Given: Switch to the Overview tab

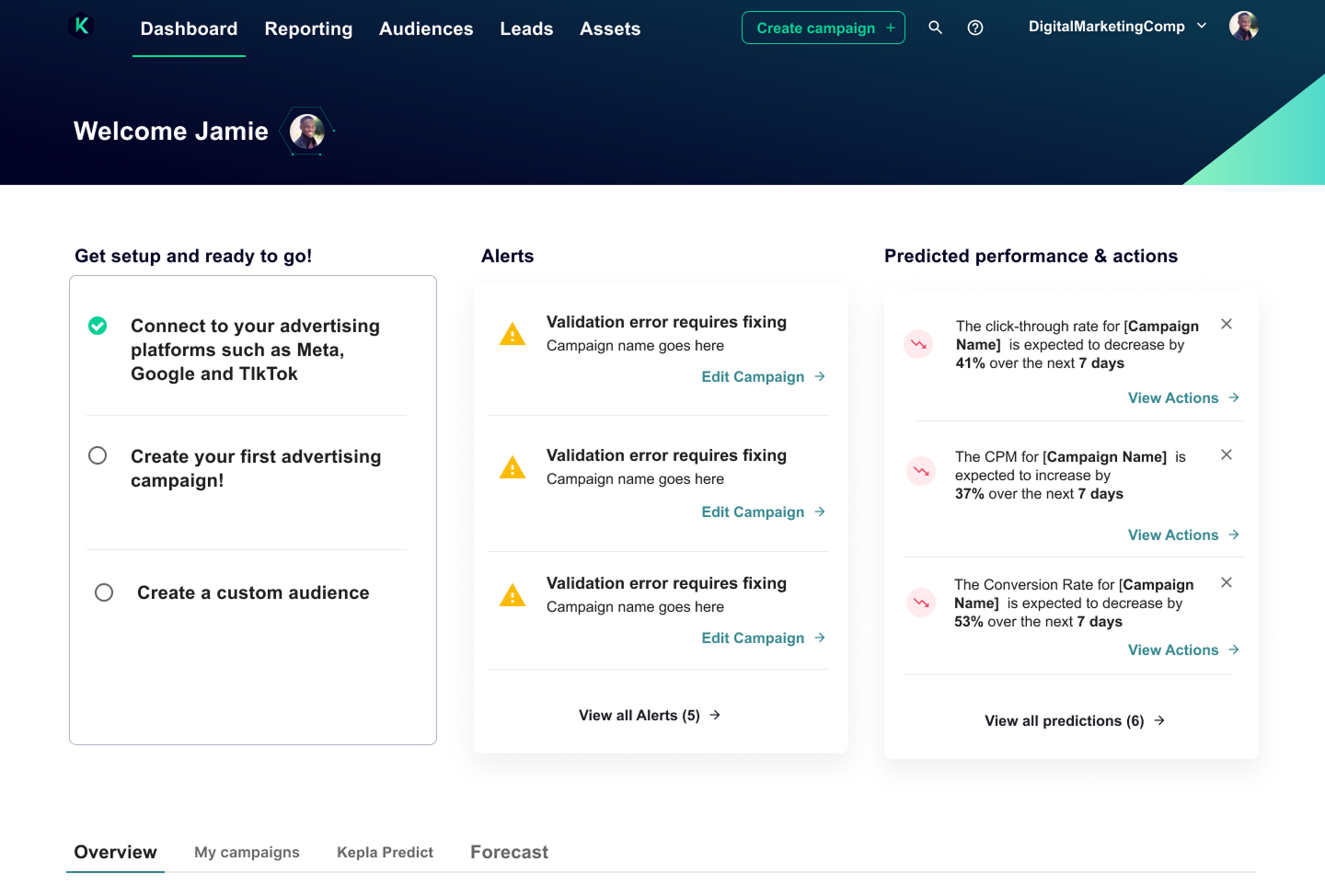Looking at the screenshot, I should (115, 852).
